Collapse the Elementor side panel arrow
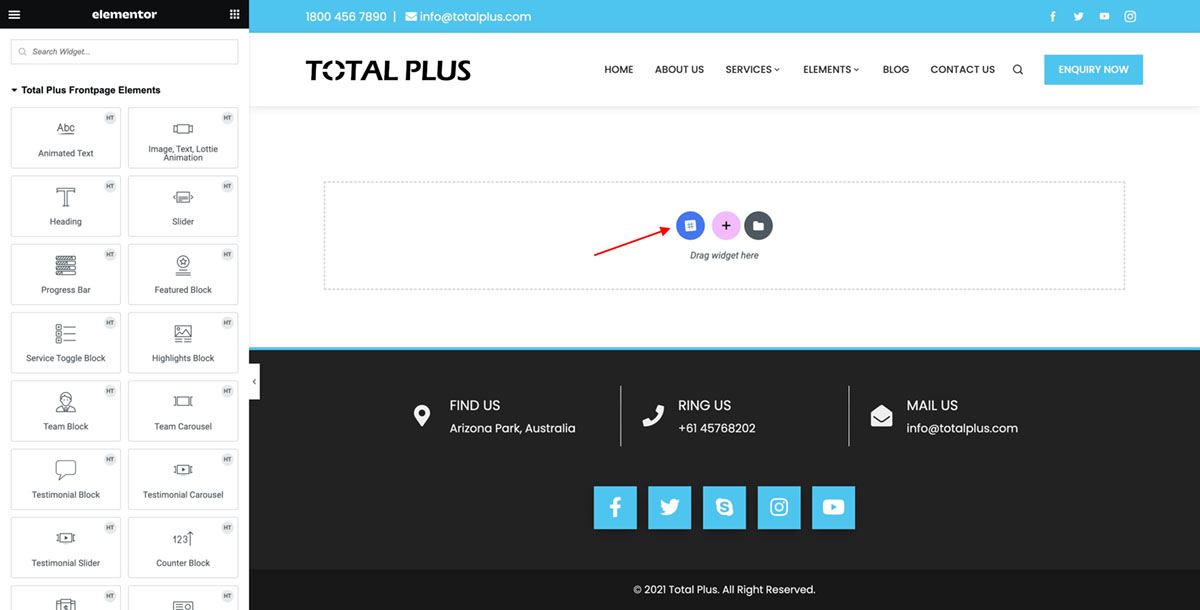1200x610 pixels. click(x=254, y=381)
